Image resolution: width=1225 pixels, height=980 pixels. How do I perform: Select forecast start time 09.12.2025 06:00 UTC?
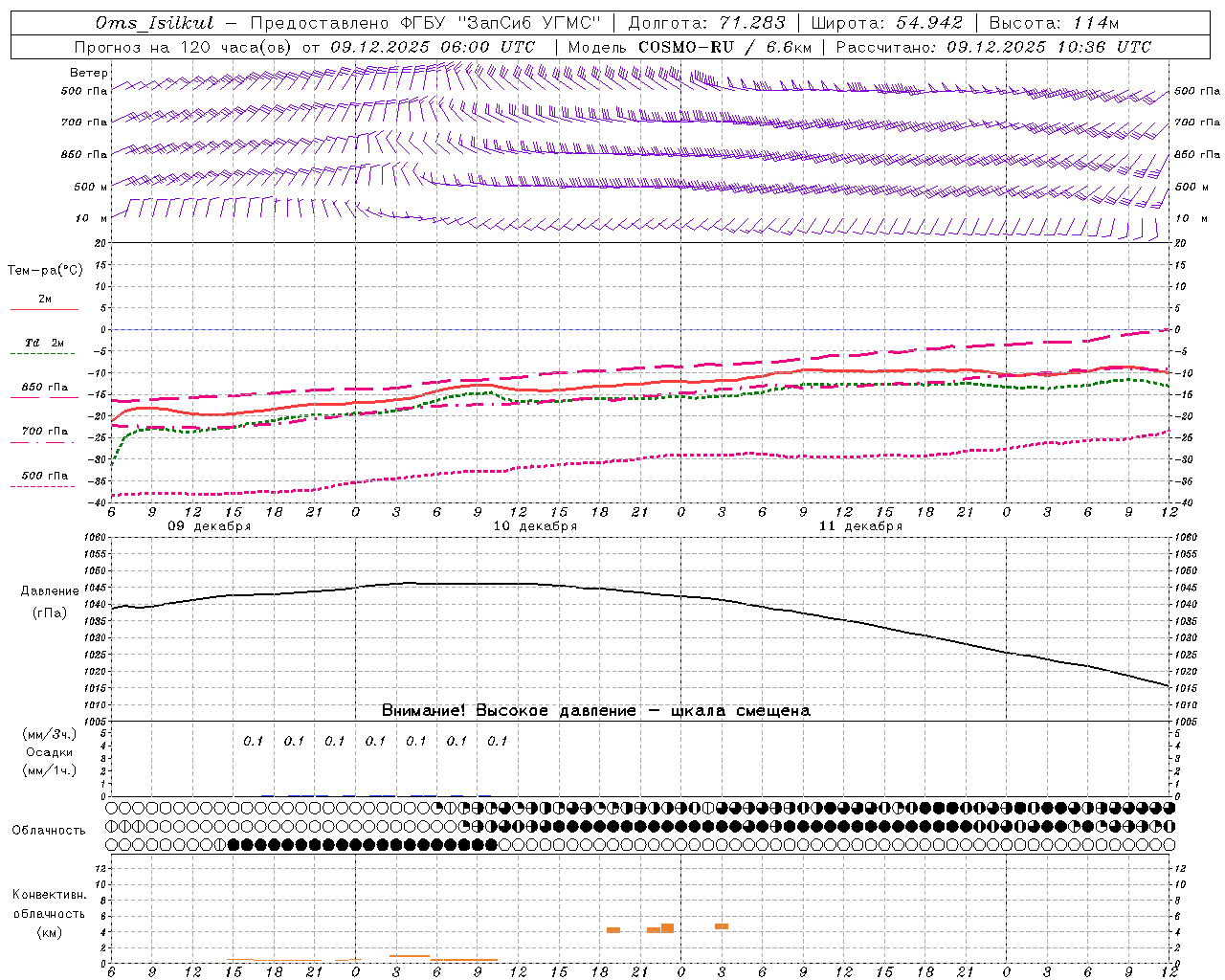point(433,47)
